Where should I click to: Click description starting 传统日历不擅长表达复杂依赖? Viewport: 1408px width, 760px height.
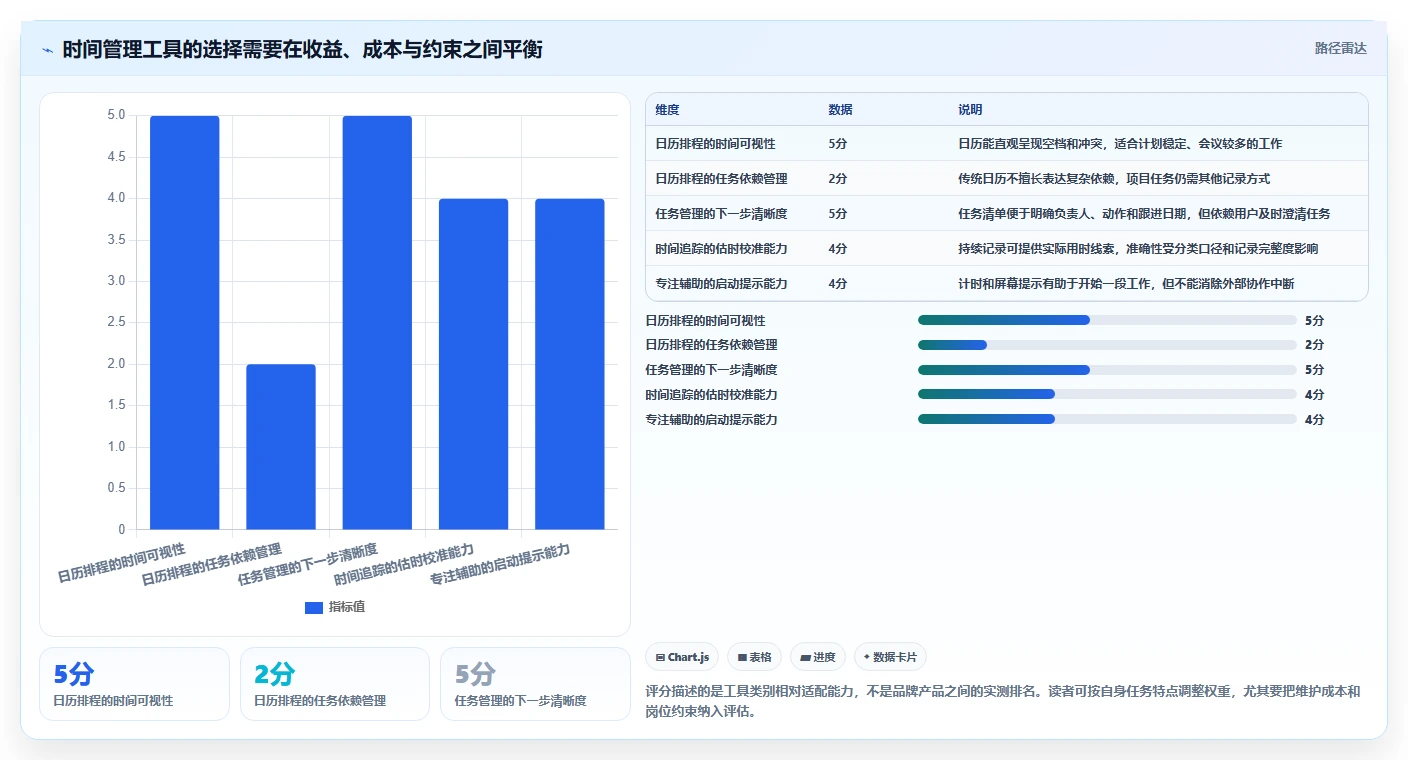click(1114, 179)
